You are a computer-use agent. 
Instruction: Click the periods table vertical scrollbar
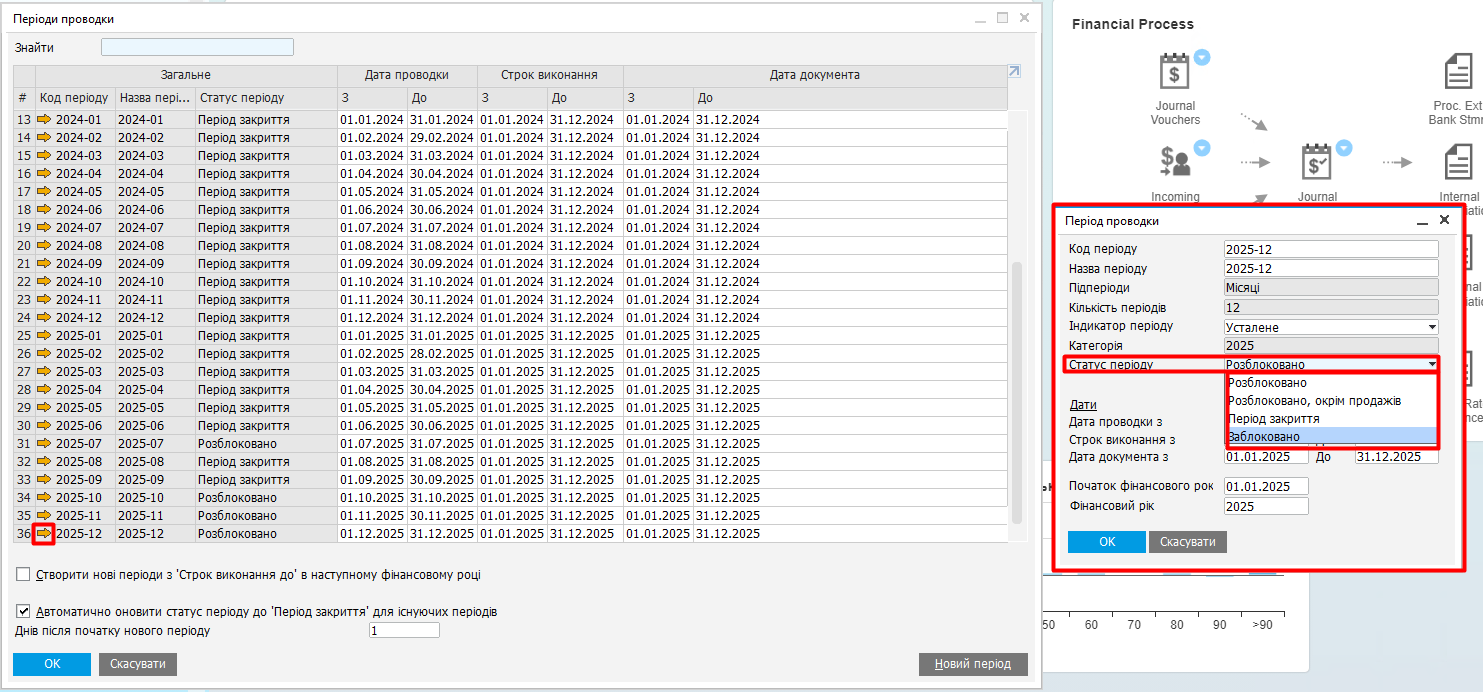[1017, 390]
